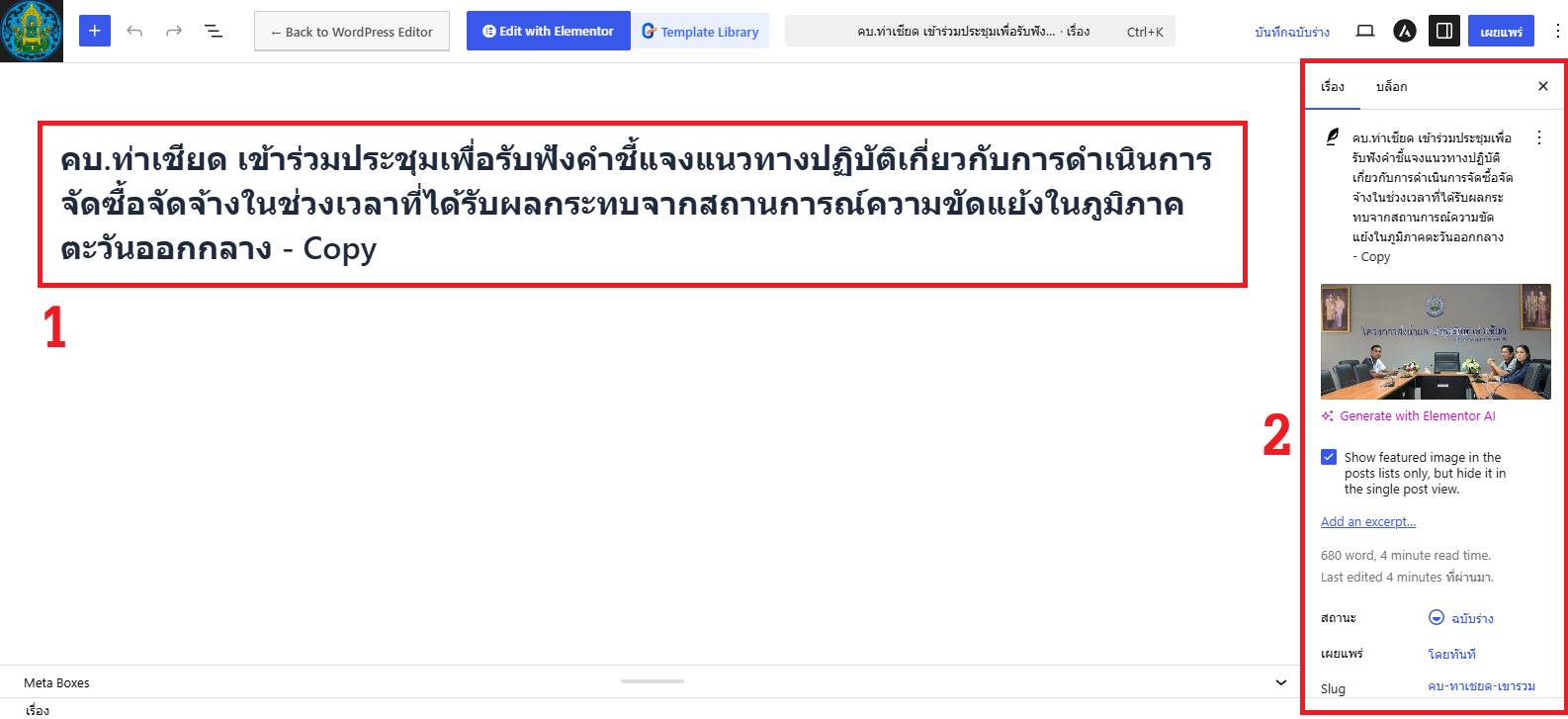This screenshot has width=1568, height=719.
Task: Switch to the บล็อก sidebar tab
Action: tap(1391, 86)
